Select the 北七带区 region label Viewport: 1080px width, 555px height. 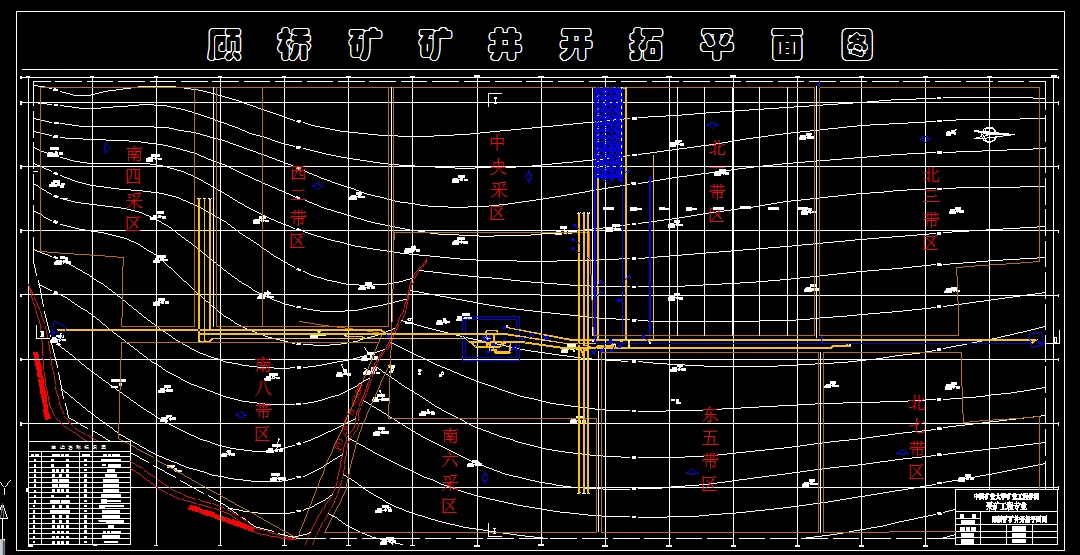point(917,437)
